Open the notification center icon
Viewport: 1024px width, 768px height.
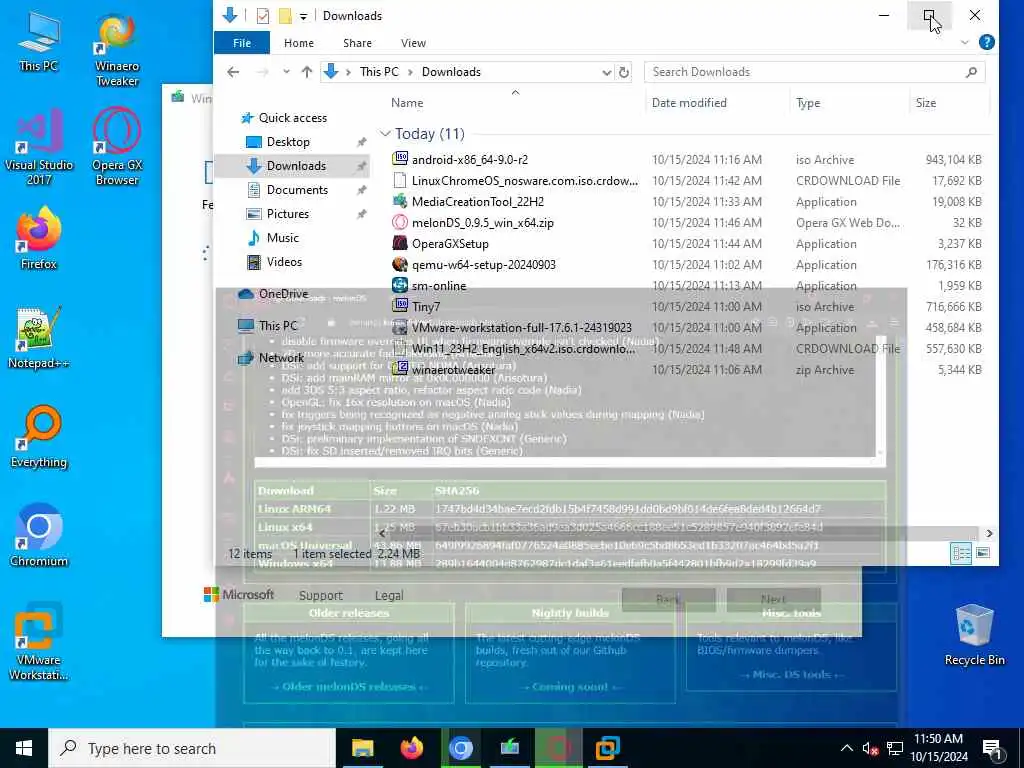[993, 748]
